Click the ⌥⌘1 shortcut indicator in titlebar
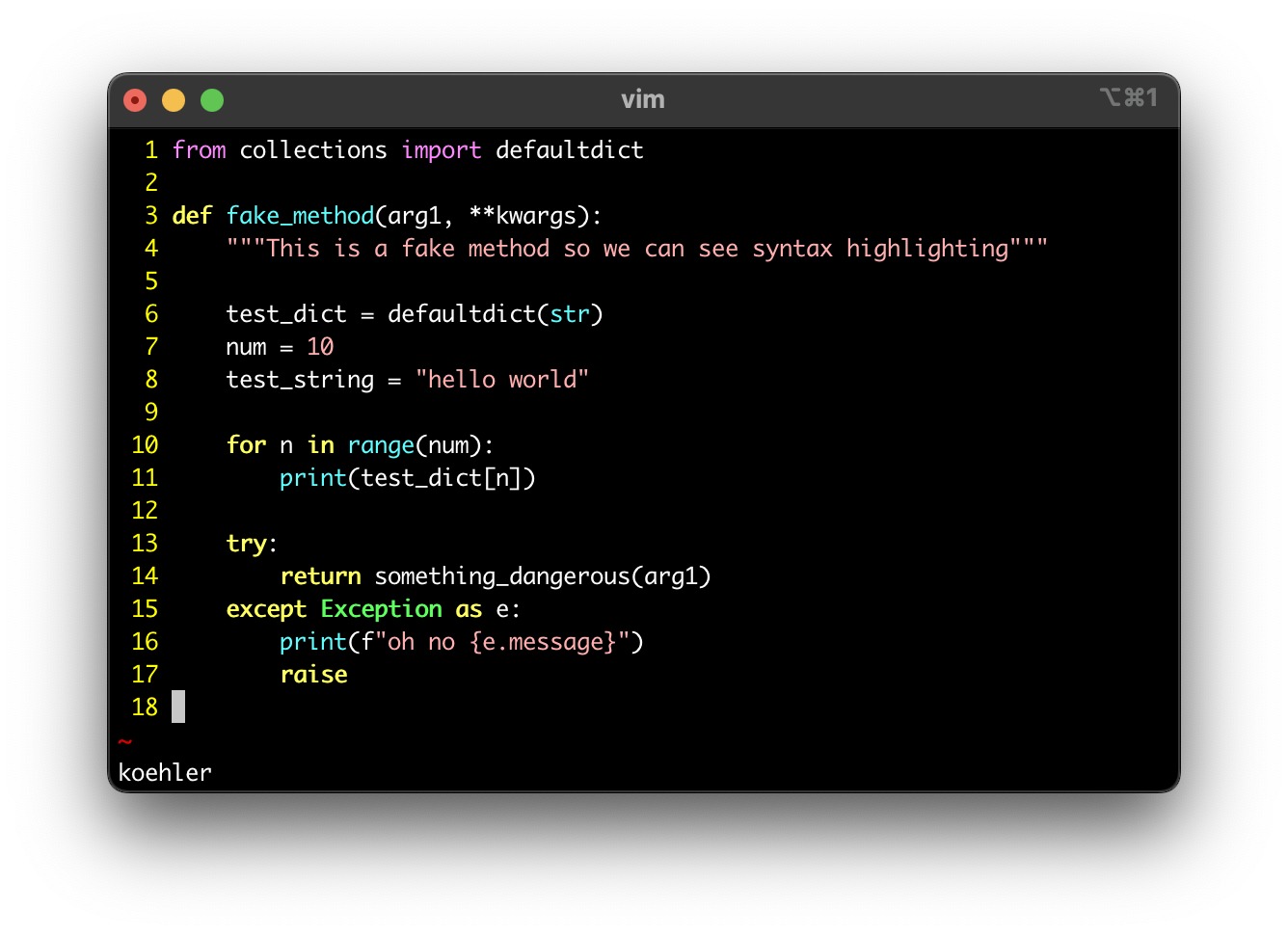The image size is (1288, 935). pyautogui.click(x=1129, y=96)
